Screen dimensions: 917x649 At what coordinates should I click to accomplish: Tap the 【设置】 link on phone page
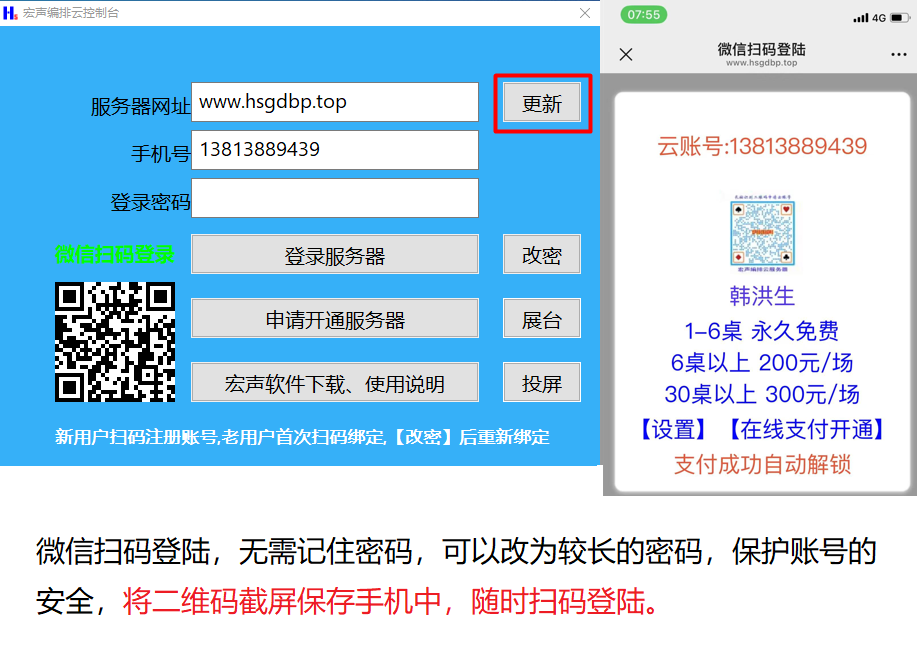tap(673, 429)
